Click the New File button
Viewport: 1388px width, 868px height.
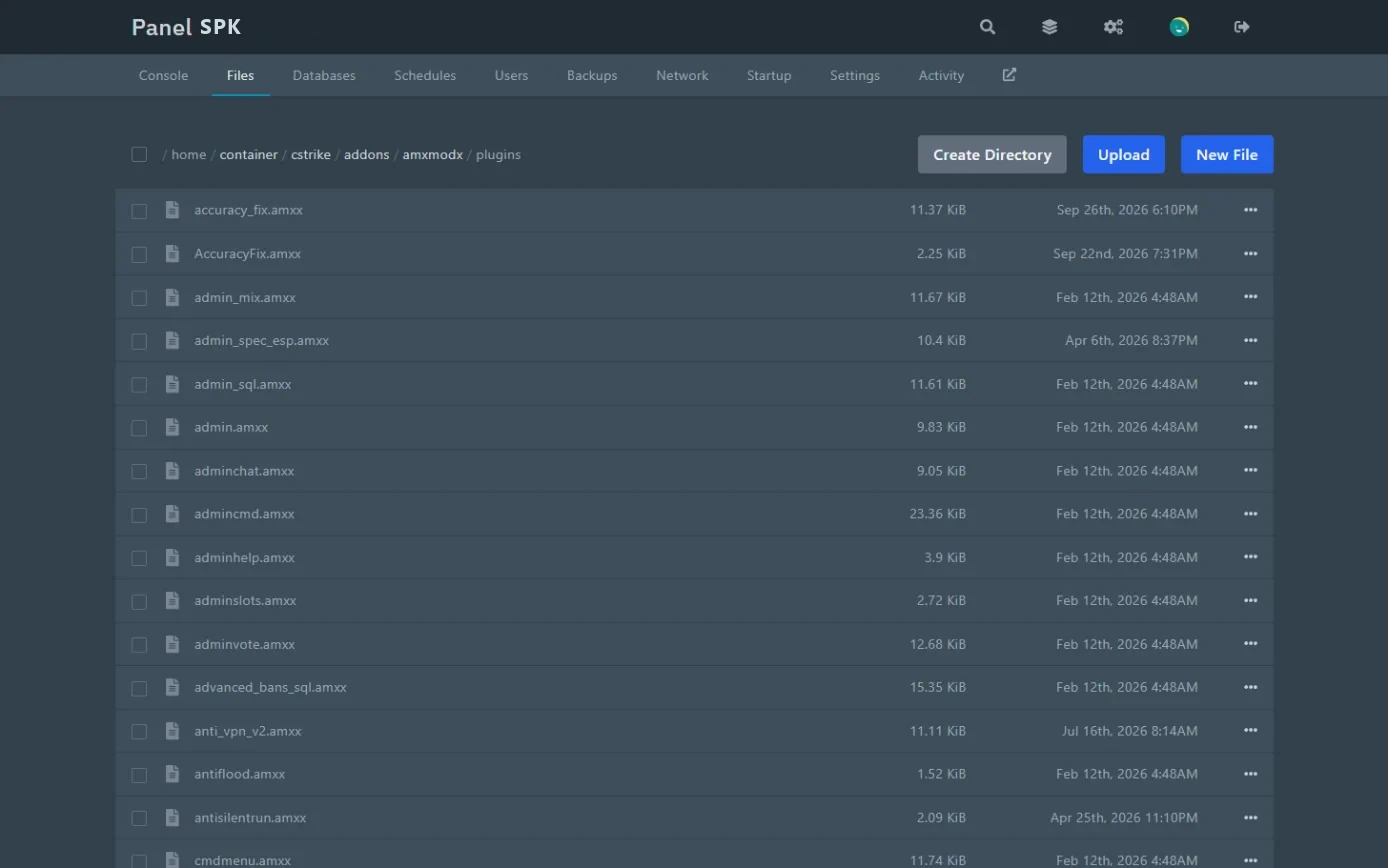click(1227, 155)
